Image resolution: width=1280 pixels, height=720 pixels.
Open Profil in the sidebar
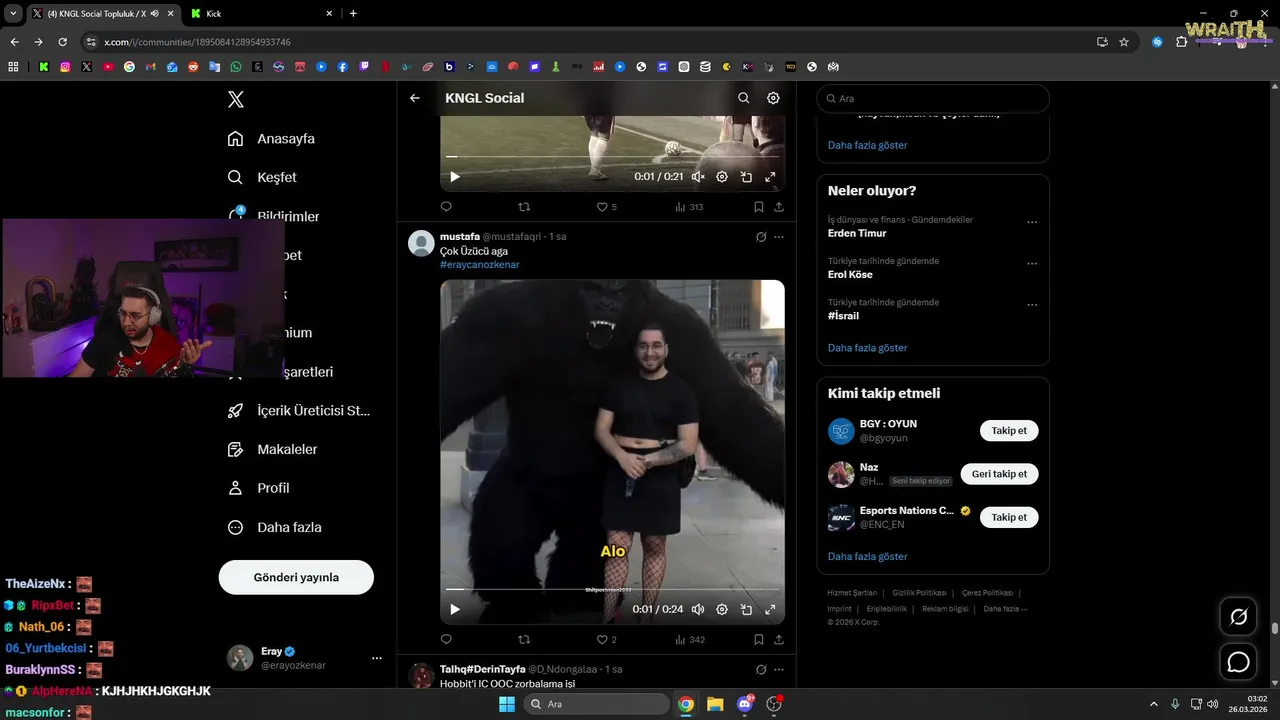[259, 488]
